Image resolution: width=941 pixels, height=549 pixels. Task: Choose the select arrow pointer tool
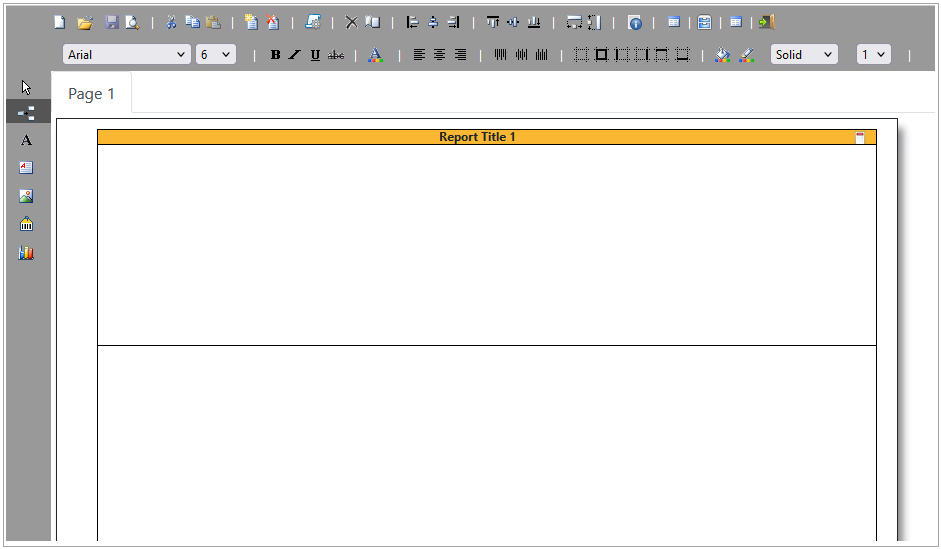click(26, 87)
